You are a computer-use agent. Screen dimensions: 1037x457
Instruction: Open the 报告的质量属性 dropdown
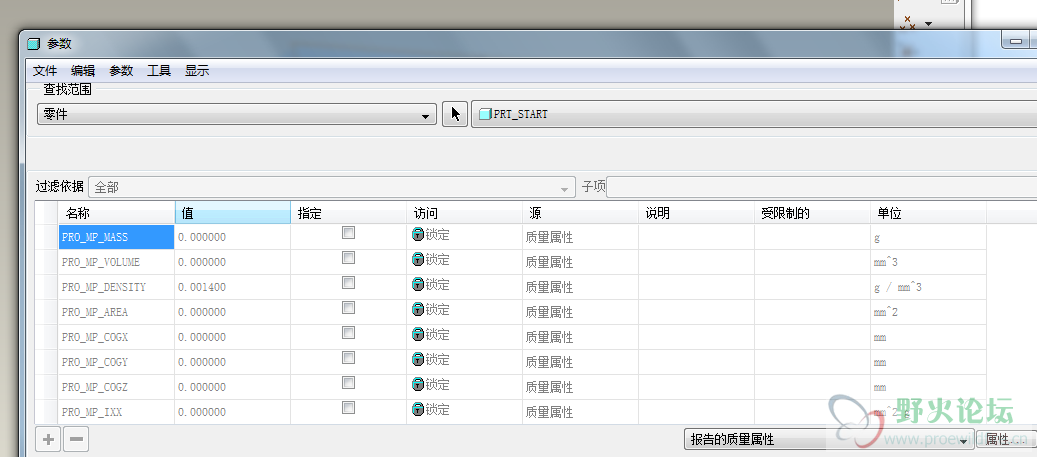pyautogui.click(x=829, y=439)
